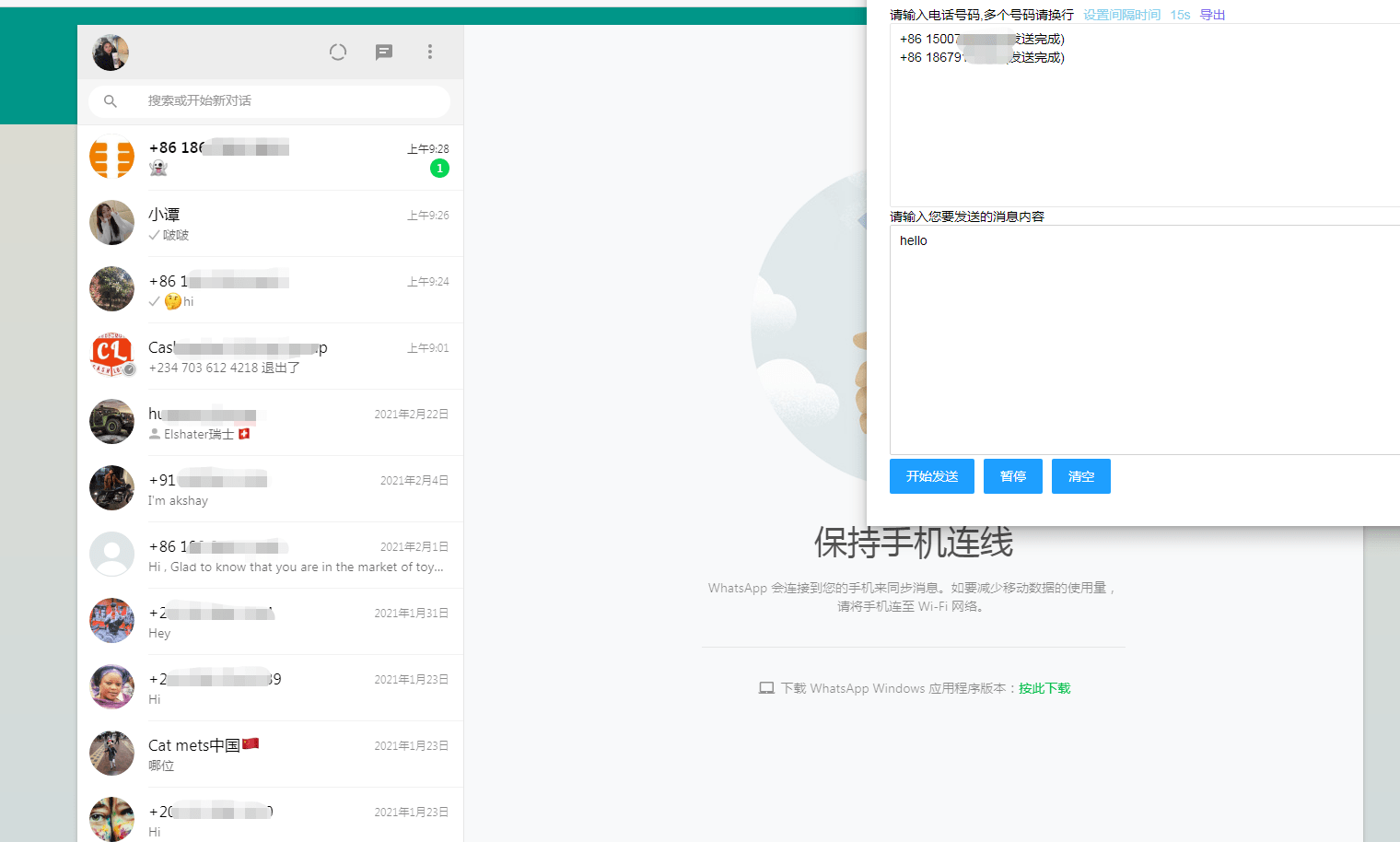Click the unread message badge showing 1
Screen dimensions: 1400x842
point(439,168)
